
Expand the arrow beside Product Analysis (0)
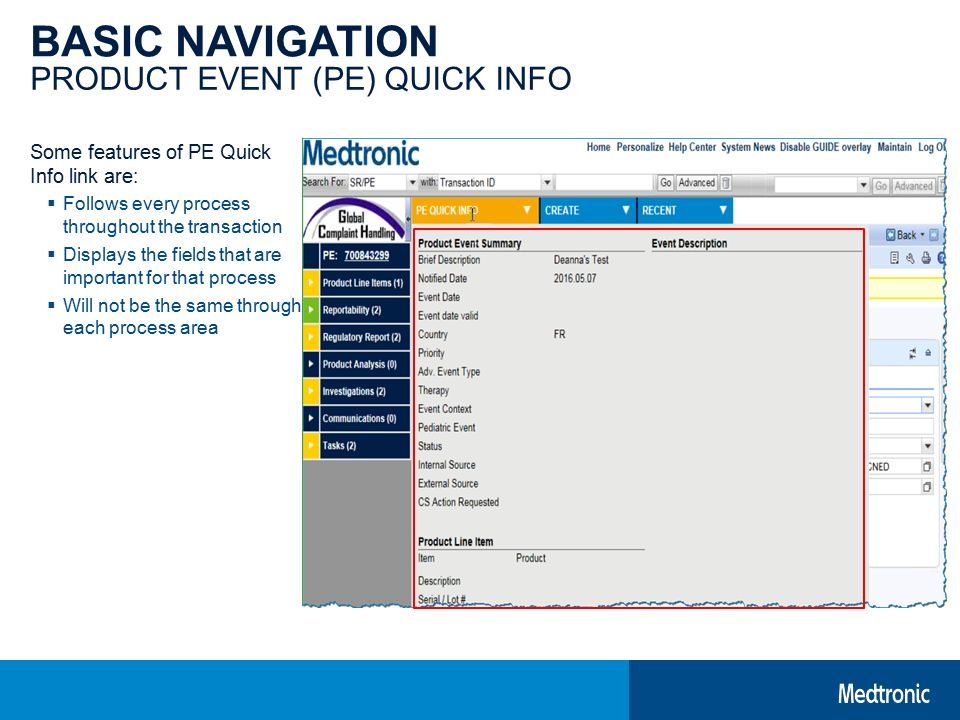click(x=311, y=364)
